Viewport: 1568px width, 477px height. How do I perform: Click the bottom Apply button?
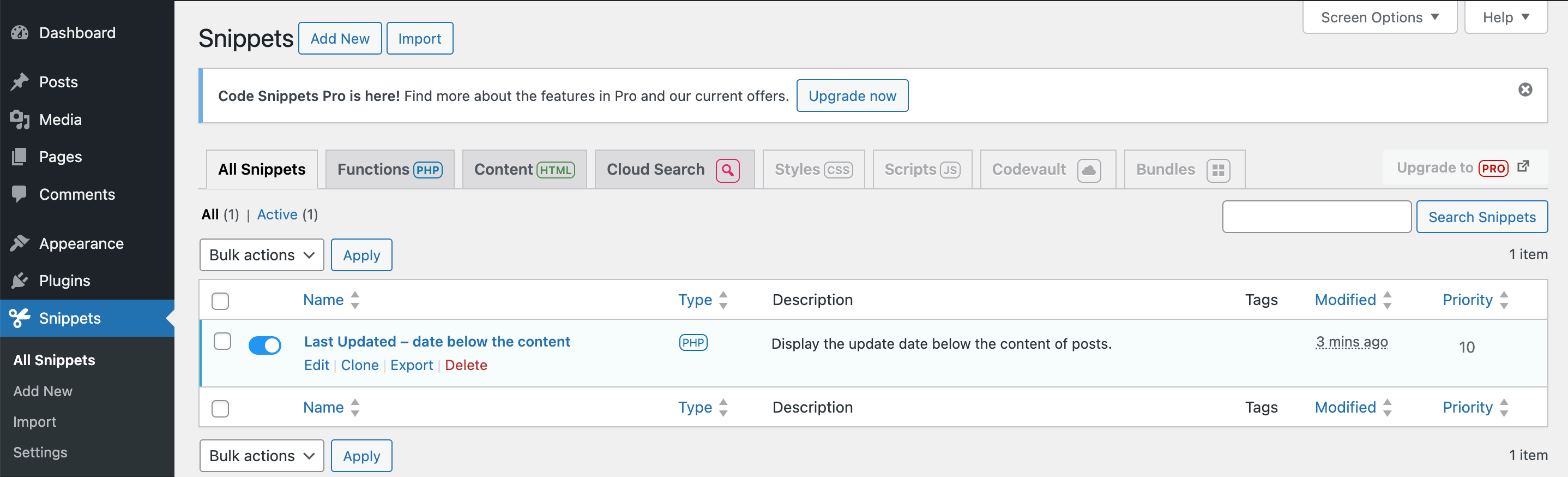tap(361, 456)
